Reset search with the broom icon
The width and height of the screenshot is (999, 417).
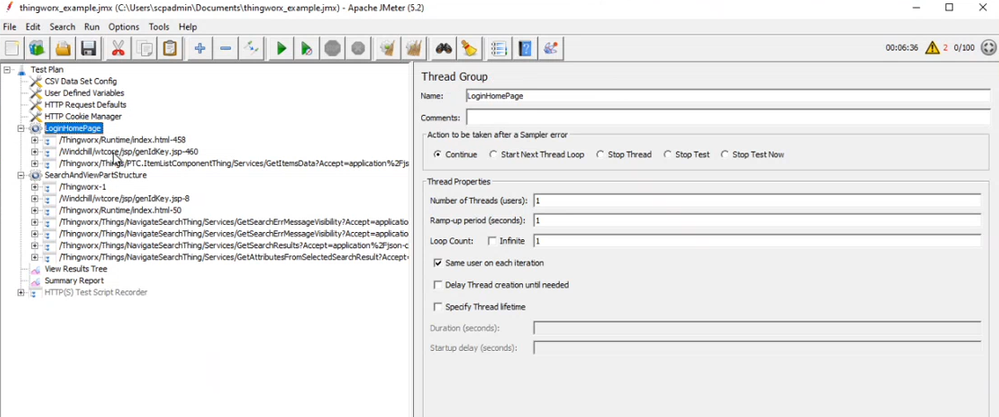click(469, 48)
